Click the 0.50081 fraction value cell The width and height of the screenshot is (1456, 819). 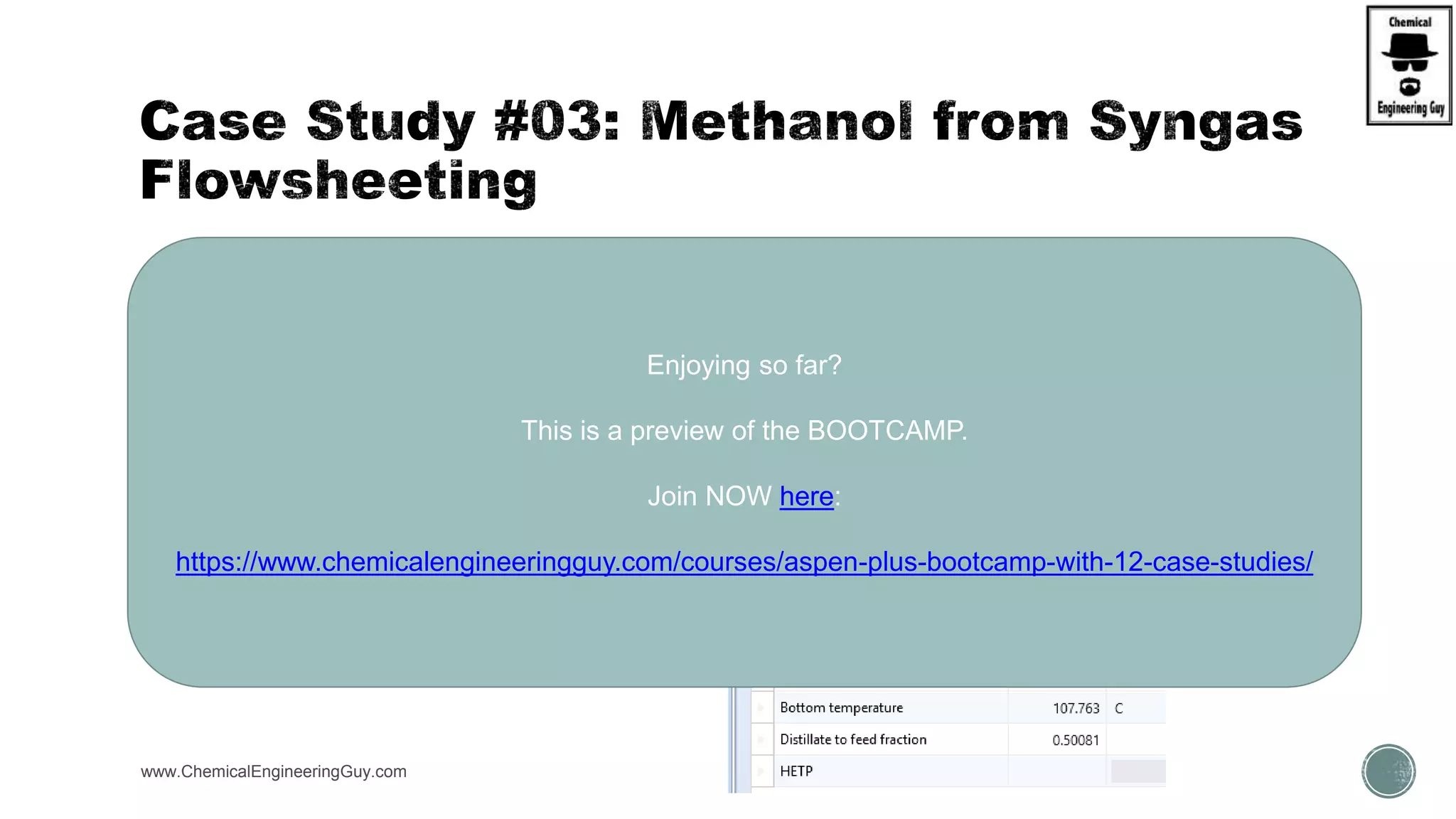click(x=1057, y=739)
